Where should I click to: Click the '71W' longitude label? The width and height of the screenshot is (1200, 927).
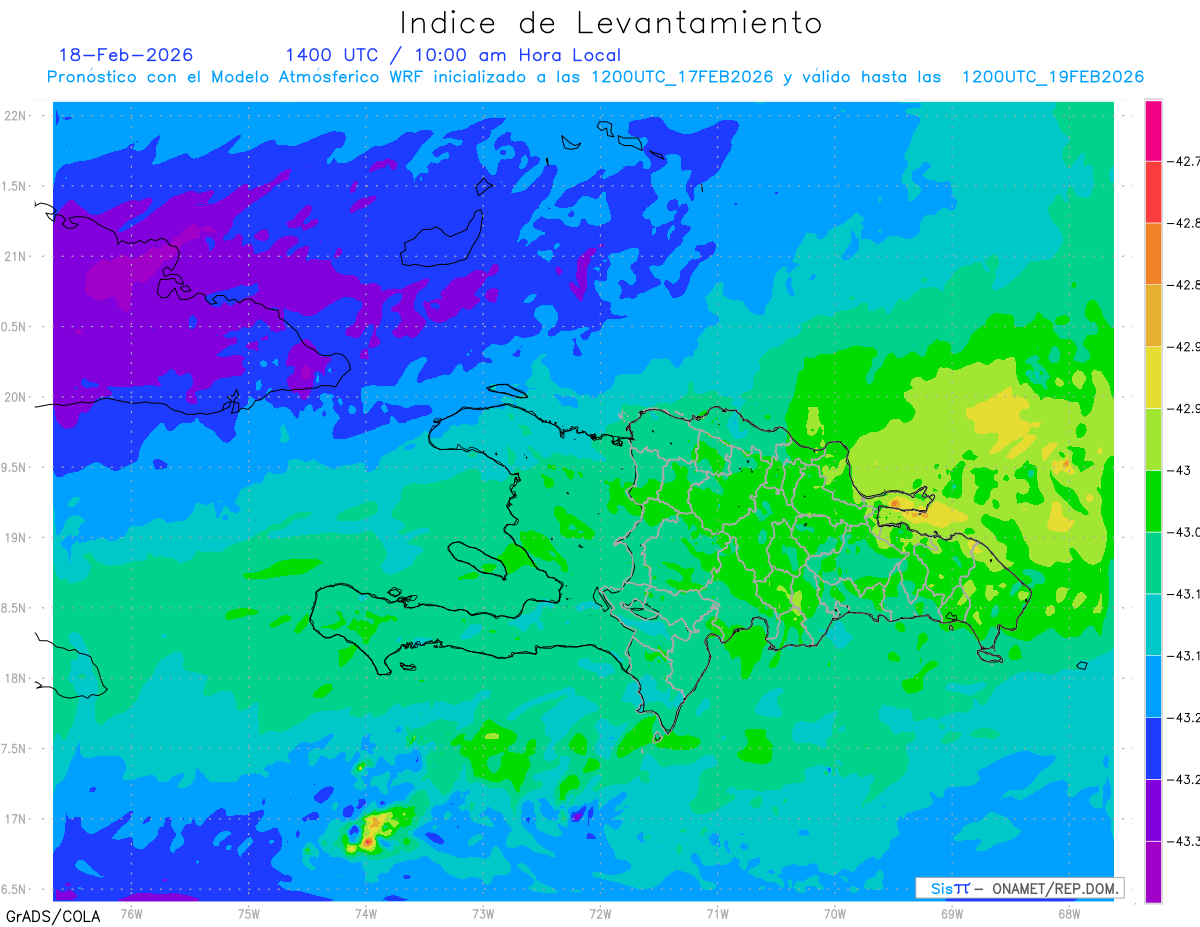click(x=717, y=913)
